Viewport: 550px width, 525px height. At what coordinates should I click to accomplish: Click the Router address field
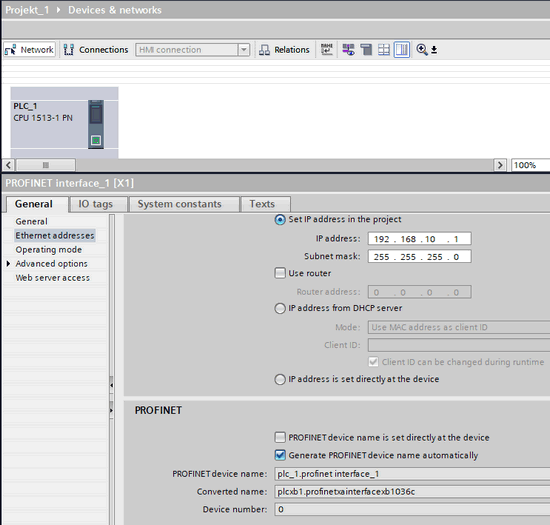click(x=419, y=292)
